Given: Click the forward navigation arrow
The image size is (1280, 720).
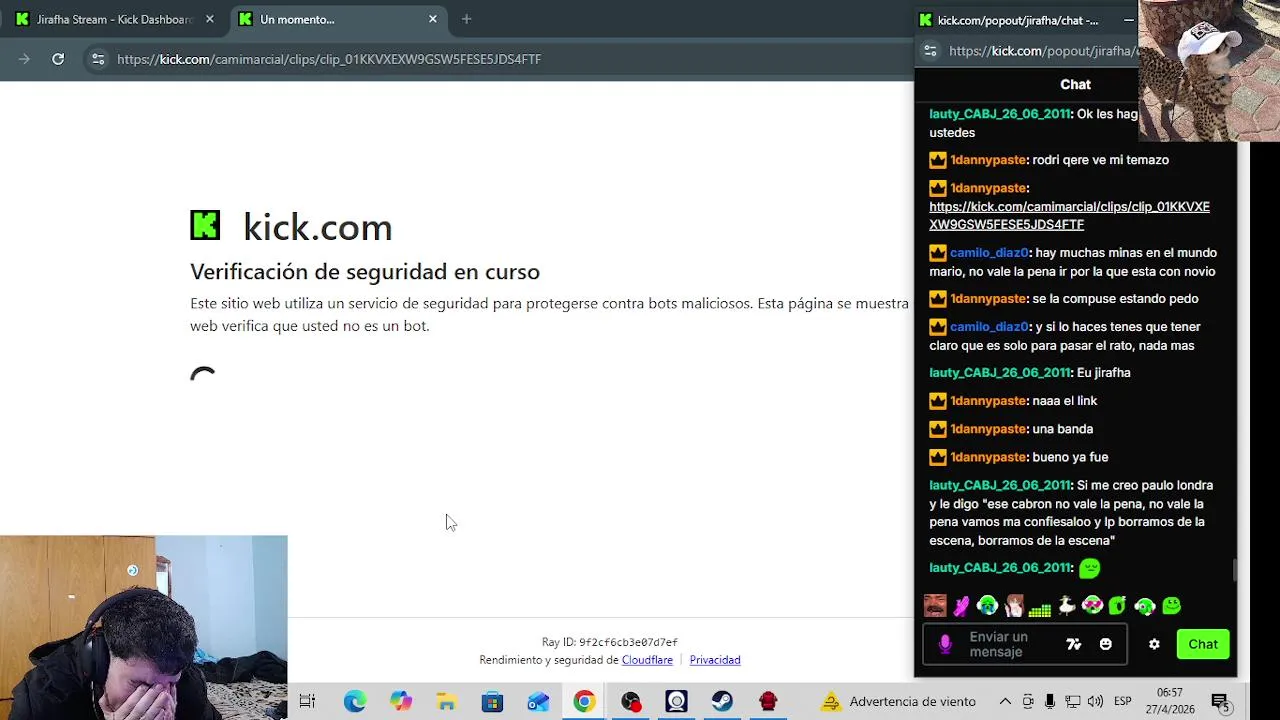Looking at the screenshot, I should point(24,59).
